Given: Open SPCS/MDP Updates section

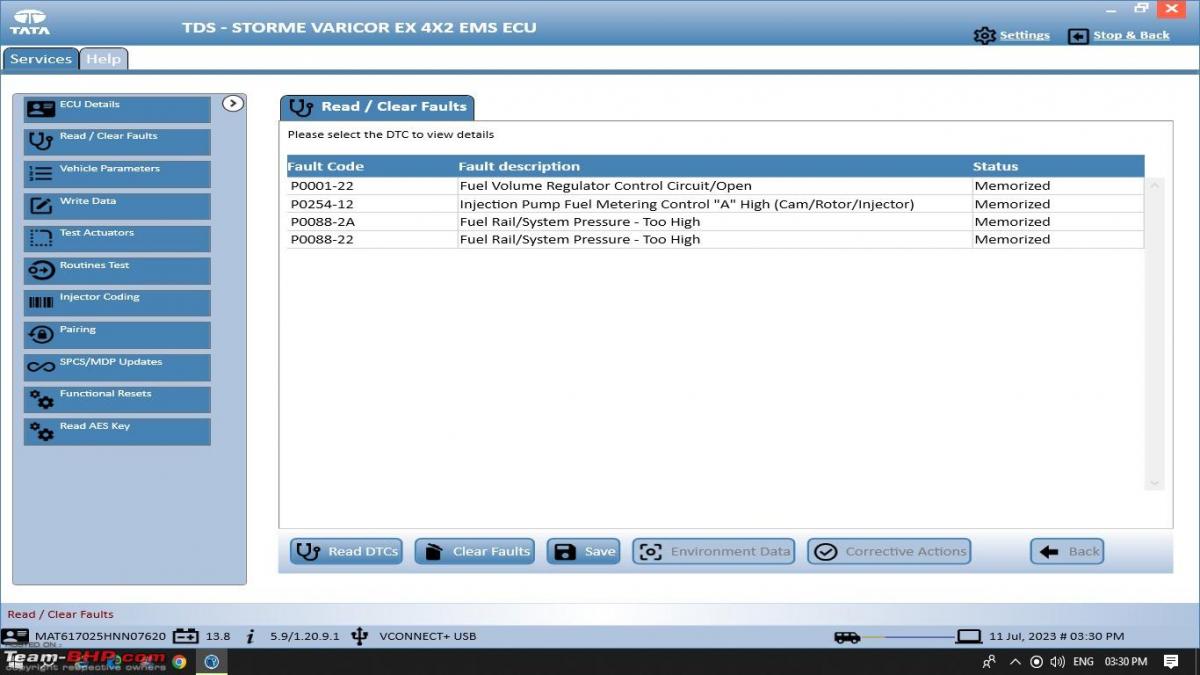Looking at the screenshot, I should click(x=117, y=367).
